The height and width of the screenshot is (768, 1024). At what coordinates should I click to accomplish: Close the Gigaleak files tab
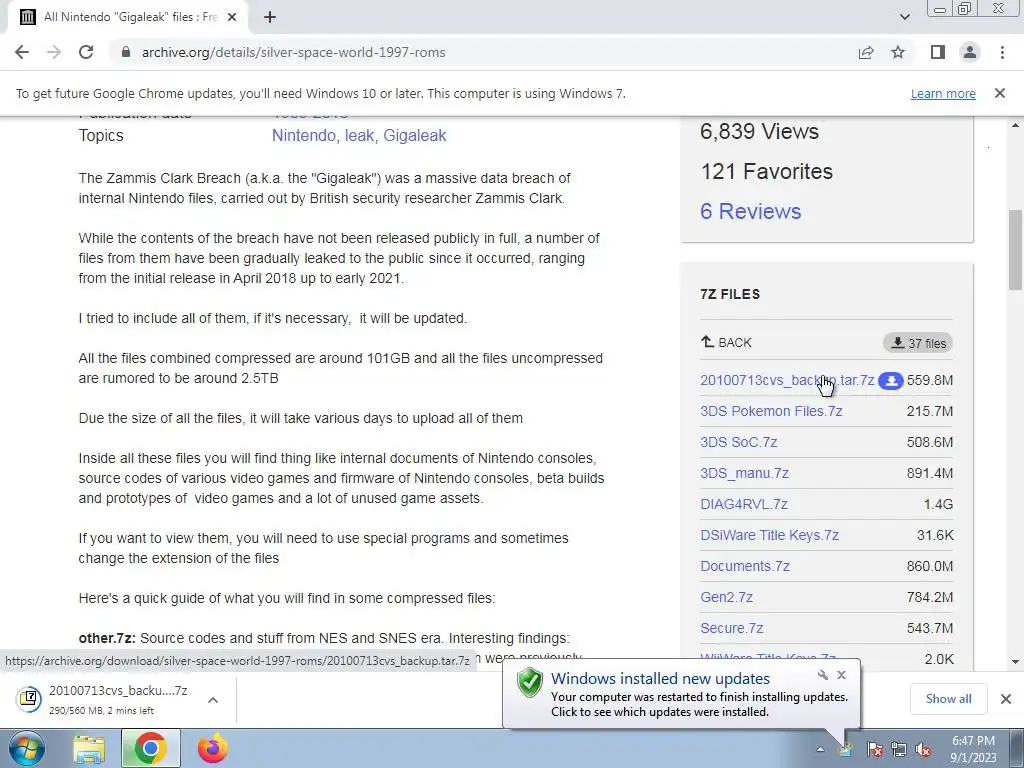tap(232, 17)
